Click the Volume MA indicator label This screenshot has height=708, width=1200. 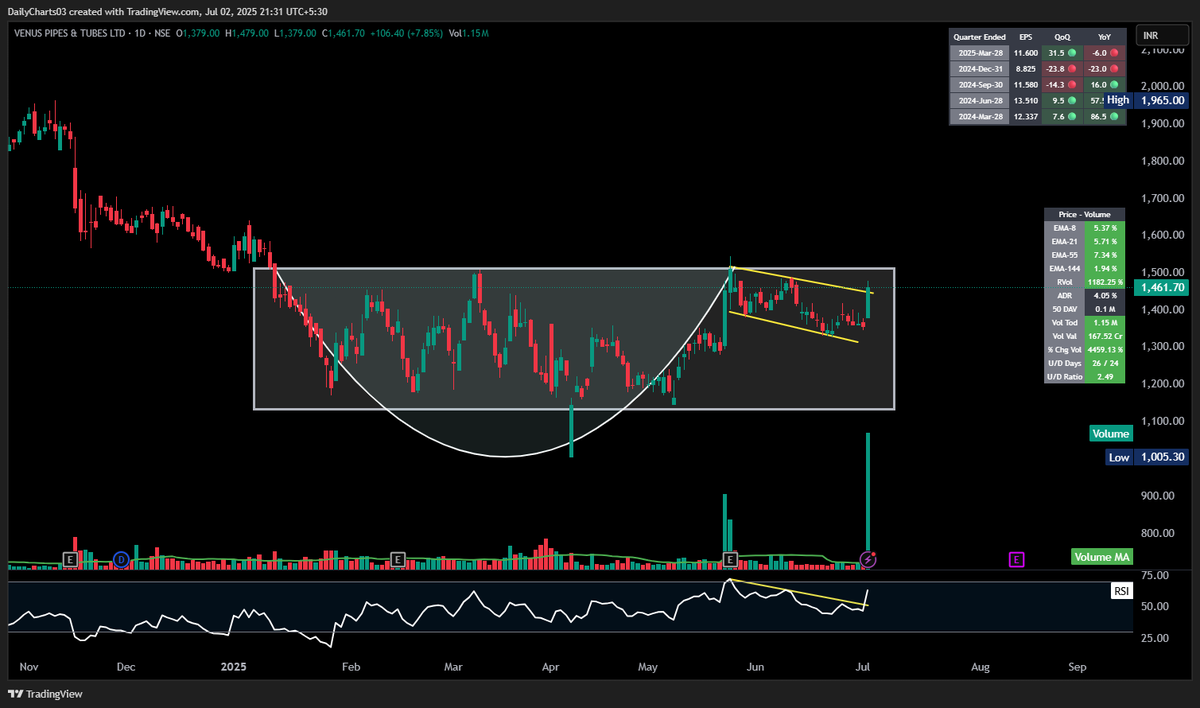pyautogui.click(x=1101, y=557)
